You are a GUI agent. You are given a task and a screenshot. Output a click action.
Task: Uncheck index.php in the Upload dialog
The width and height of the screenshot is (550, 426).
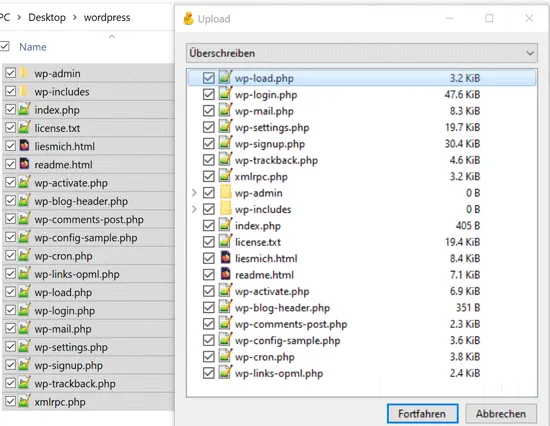[209, 226]
